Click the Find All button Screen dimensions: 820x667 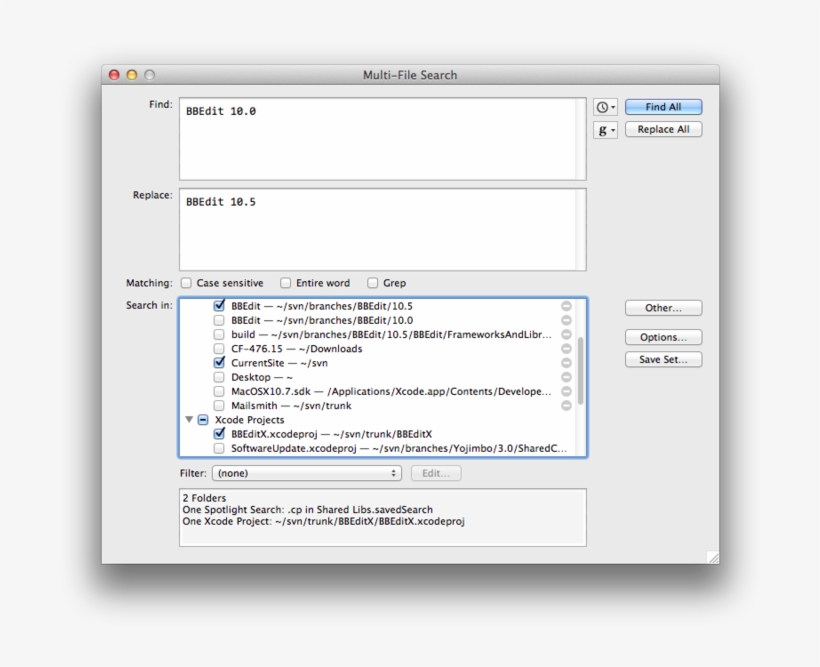tap(663, 107)
